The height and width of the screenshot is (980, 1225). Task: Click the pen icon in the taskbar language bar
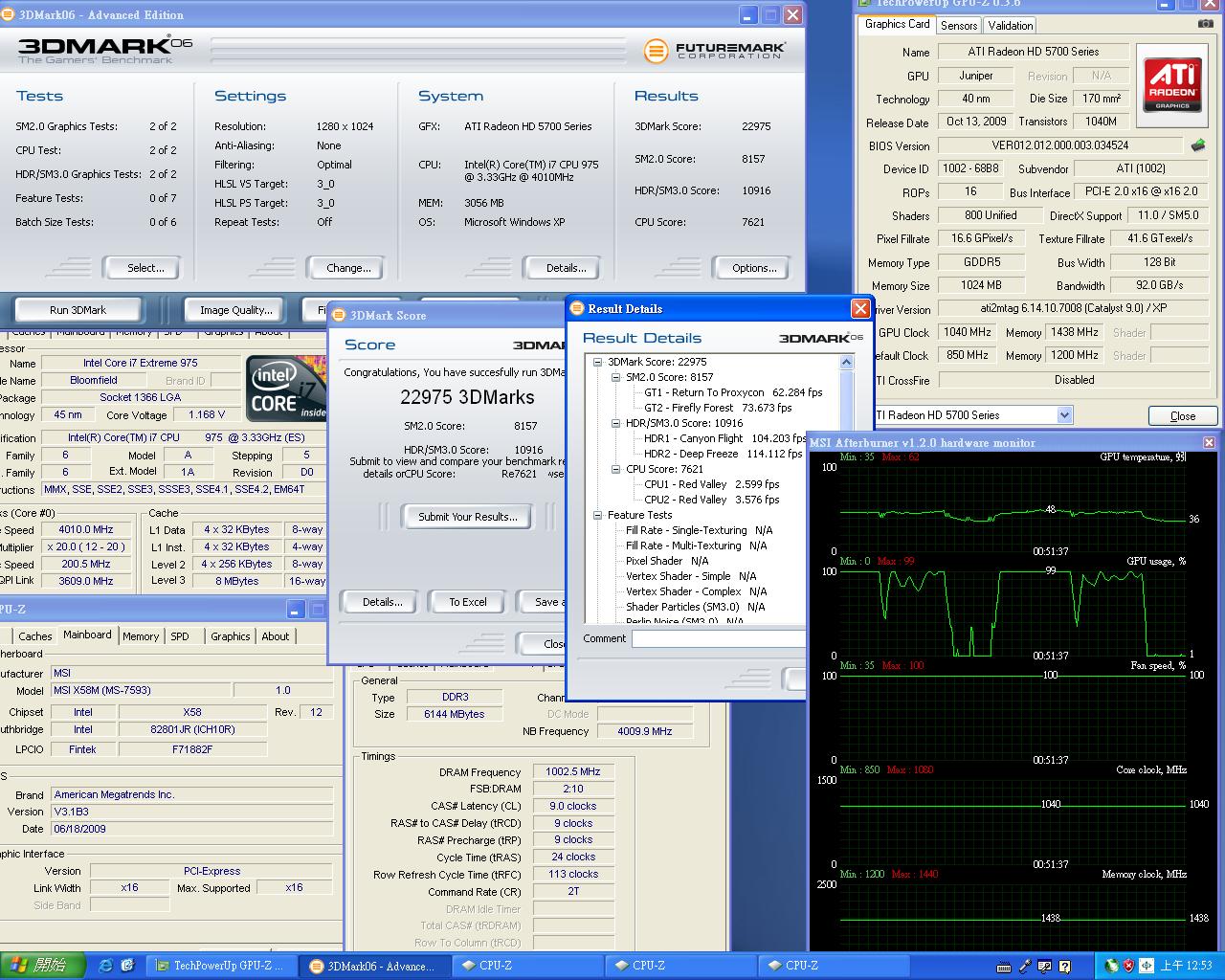[x=1025, y=967]
